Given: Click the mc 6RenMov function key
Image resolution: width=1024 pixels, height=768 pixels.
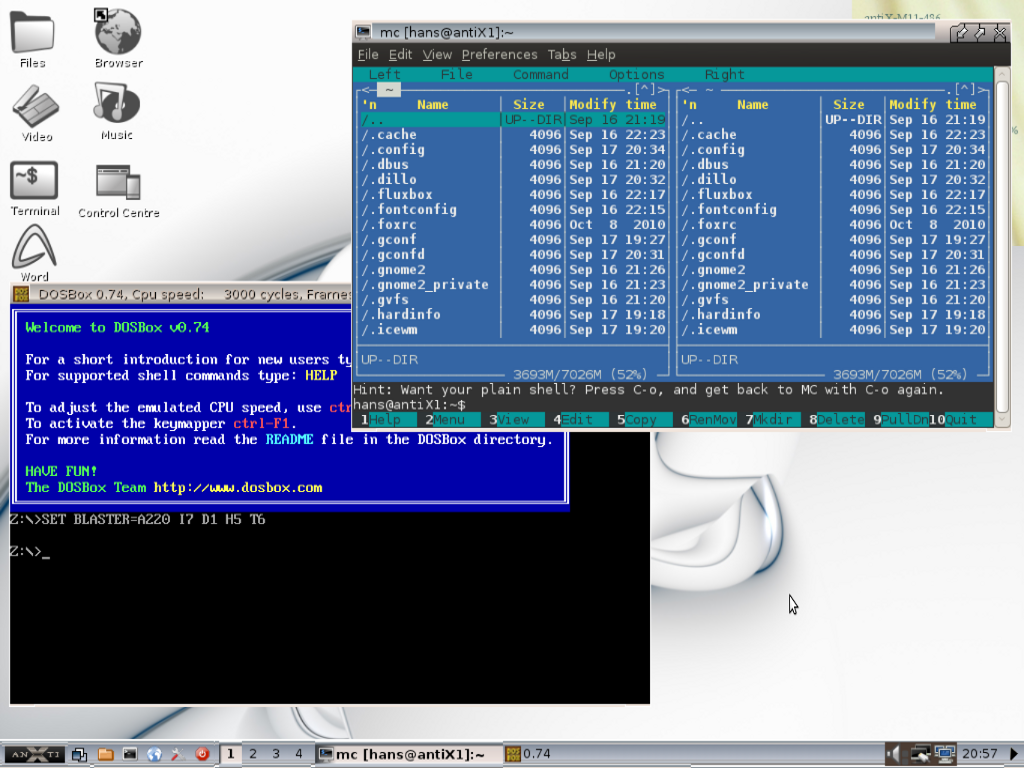Looking at the screenshot, I should click(x=709, y=420).
